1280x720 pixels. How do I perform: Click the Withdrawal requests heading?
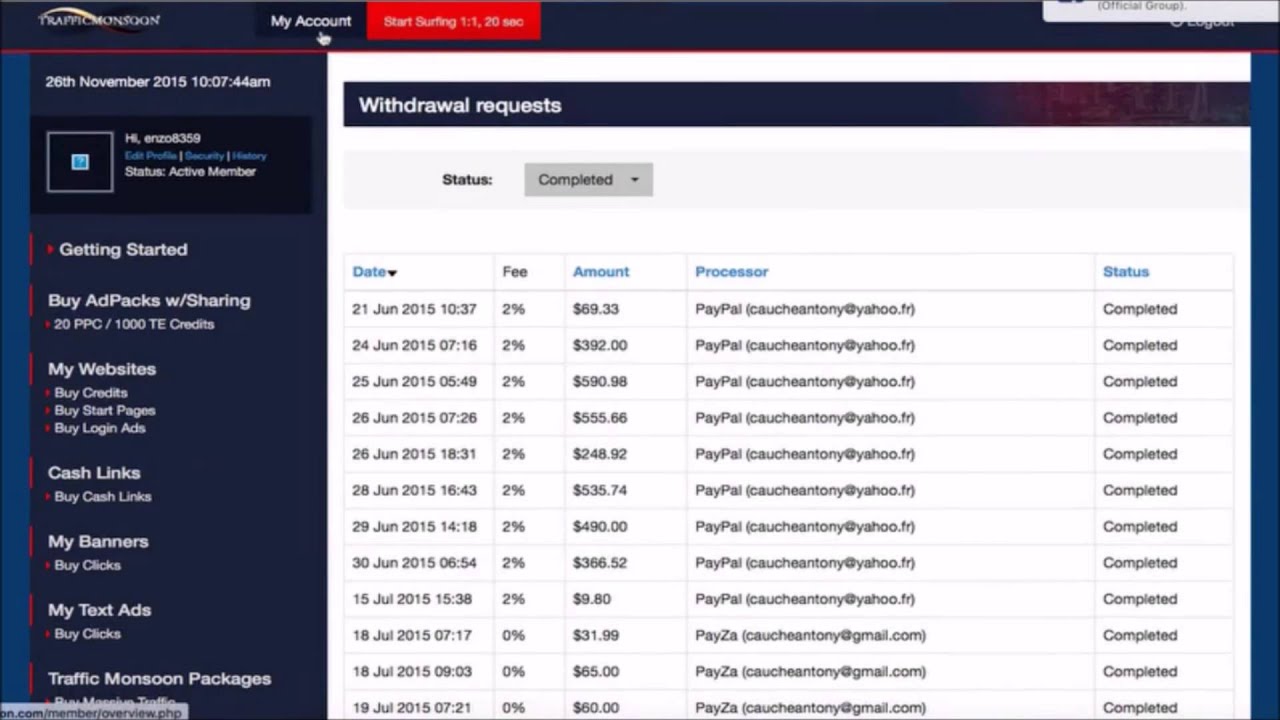click(460, 105)
